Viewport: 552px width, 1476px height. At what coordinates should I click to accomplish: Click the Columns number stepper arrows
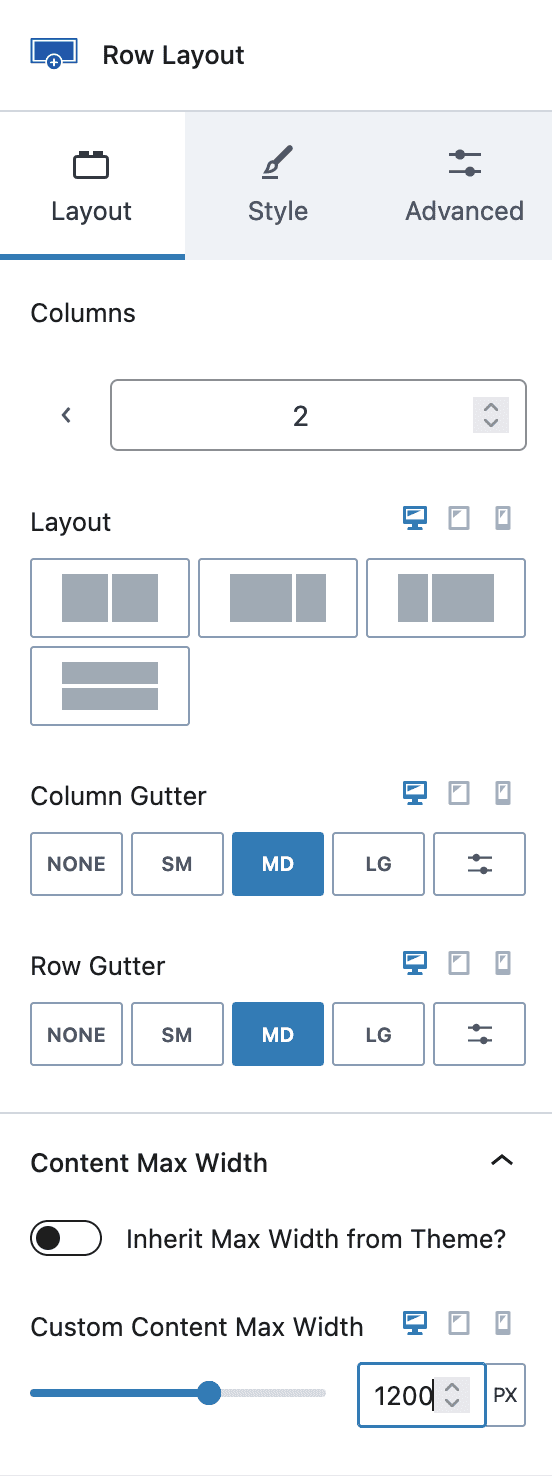point(490,415)
